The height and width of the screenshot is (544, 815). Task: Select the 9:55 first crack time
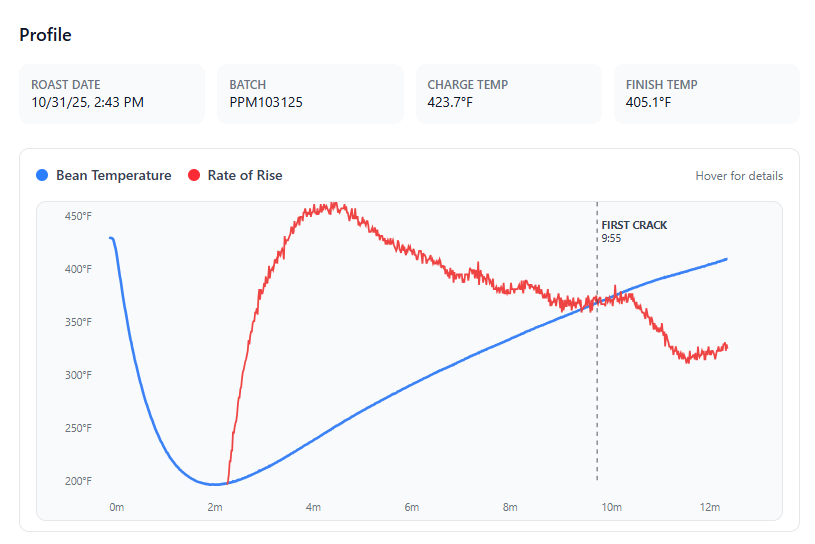click(611, 239)
